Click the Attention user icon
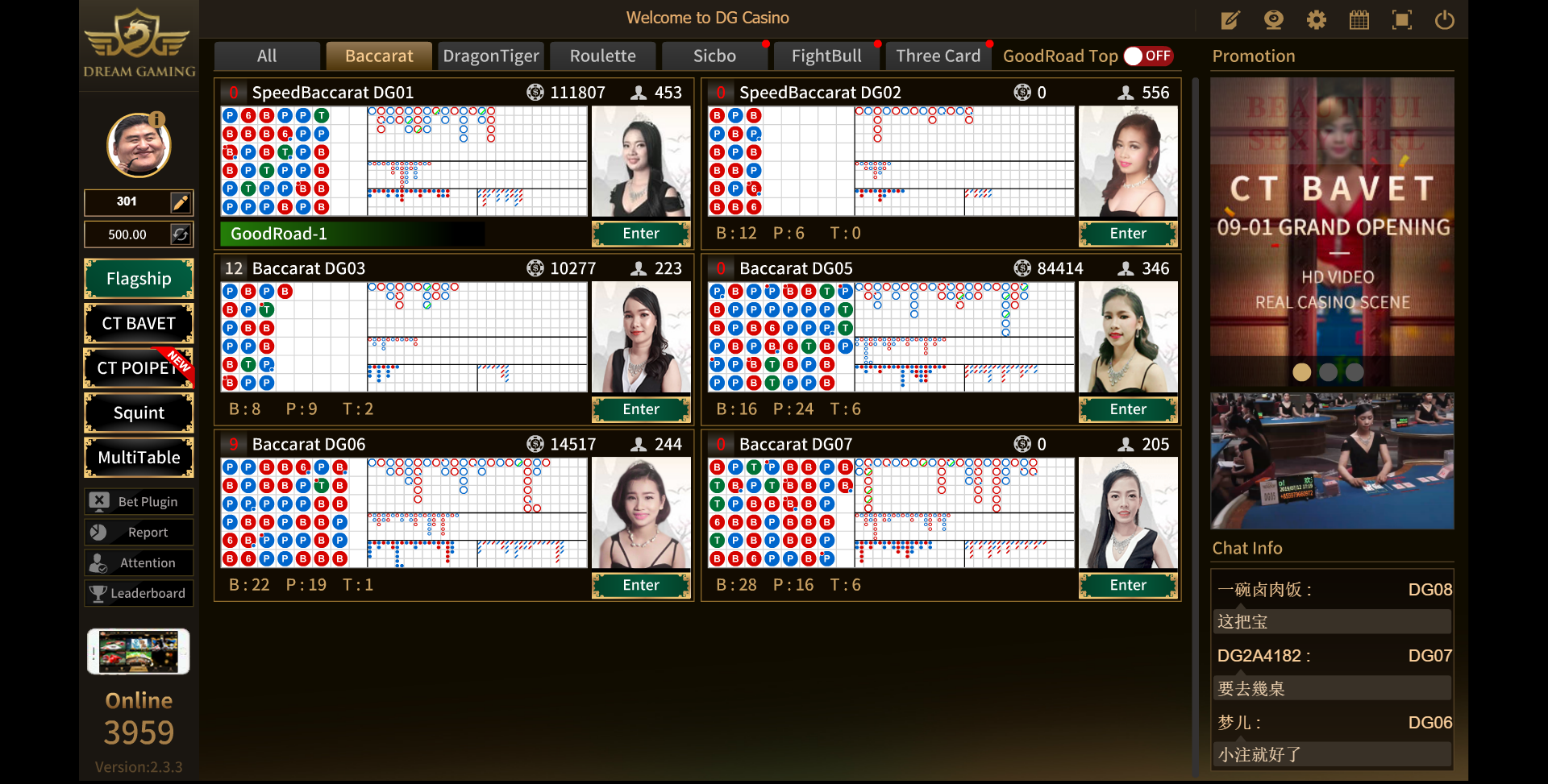This screenshot has width=1548, height=784. [98, 562]
